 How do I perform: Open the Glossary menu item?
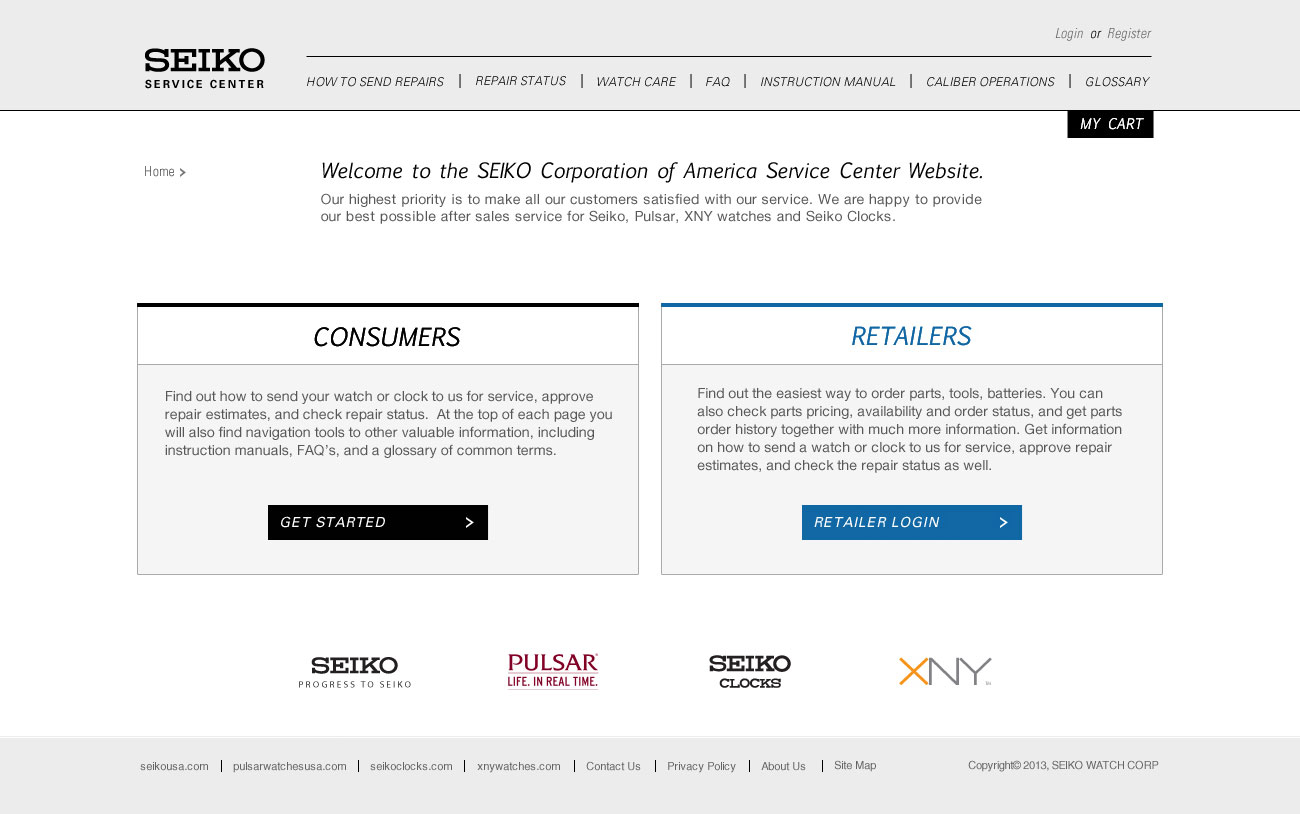(1117, 82)
